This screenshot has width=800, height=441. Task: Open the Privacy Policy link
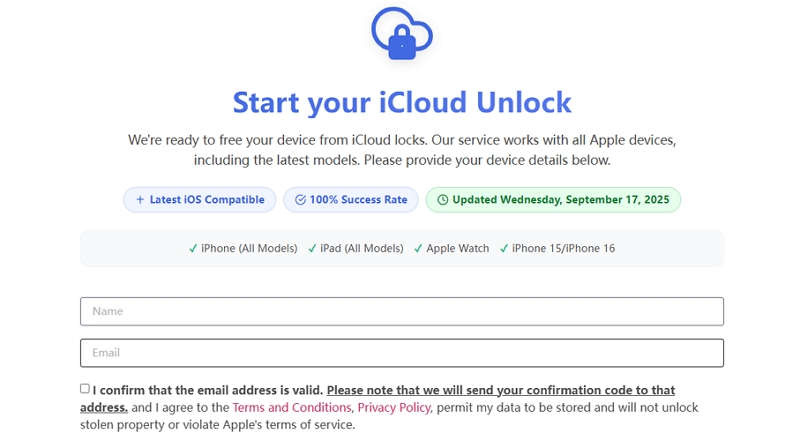tap(394, 407)
